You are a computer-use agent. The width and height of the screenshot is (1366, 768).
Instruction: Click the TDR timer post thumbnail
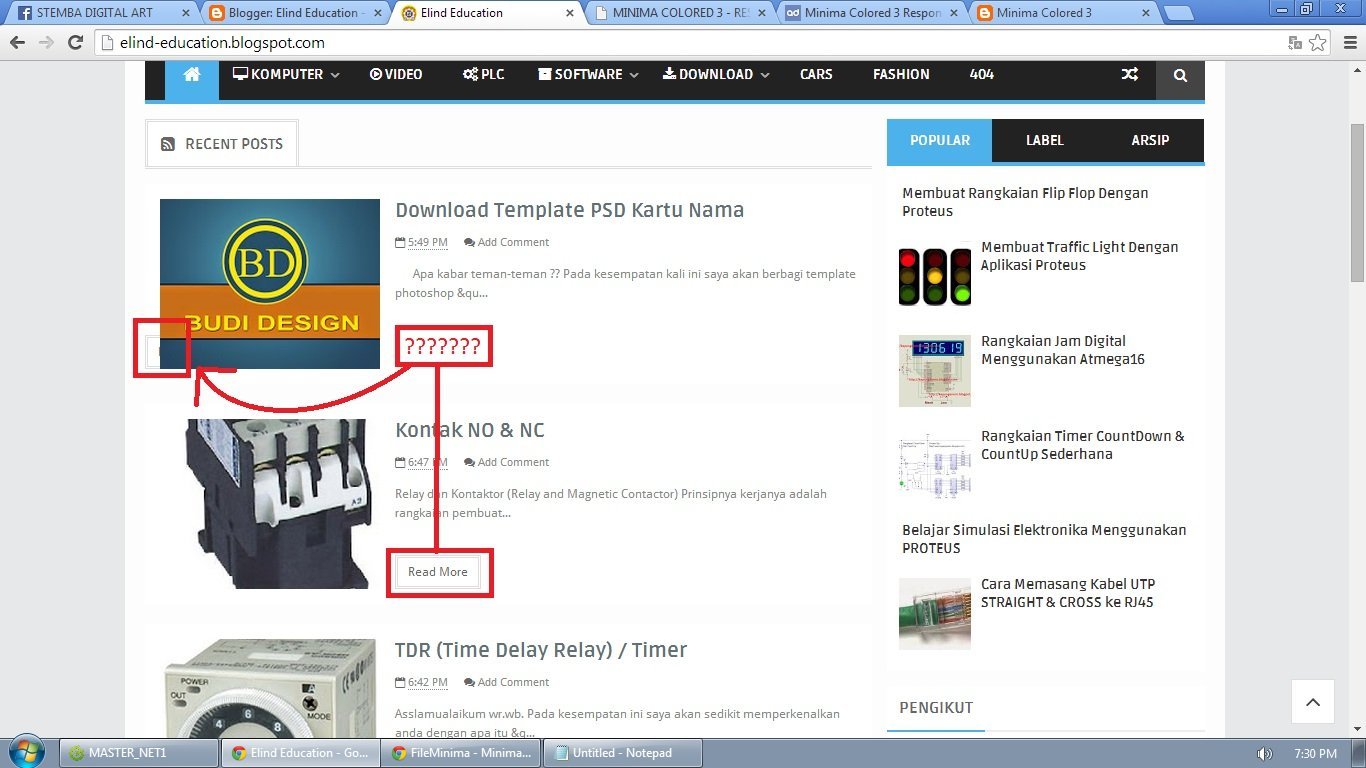(x=270, y=690)
